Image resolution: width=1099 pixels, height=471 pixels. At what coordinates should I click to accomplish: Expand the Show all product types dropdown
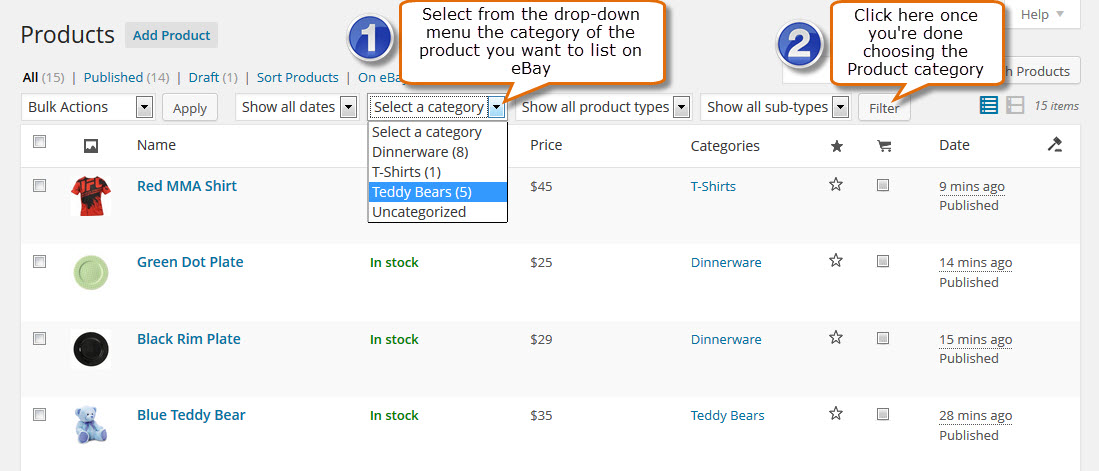coord(603,107)
